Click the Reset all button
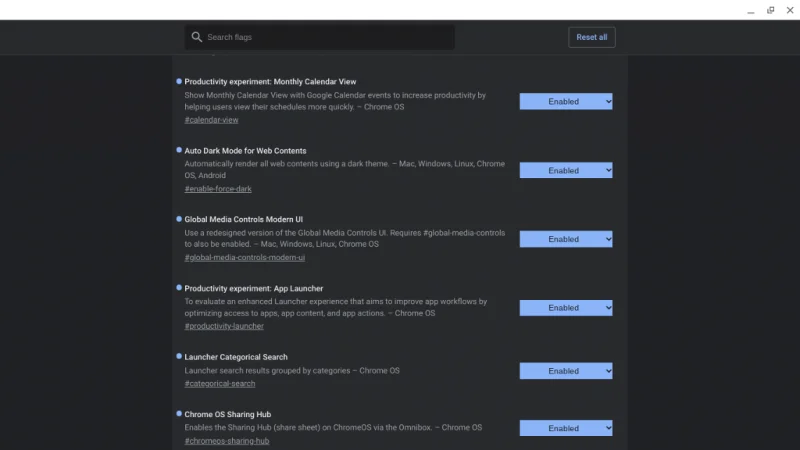Viewport: 800px width, 450px height. 592,37
